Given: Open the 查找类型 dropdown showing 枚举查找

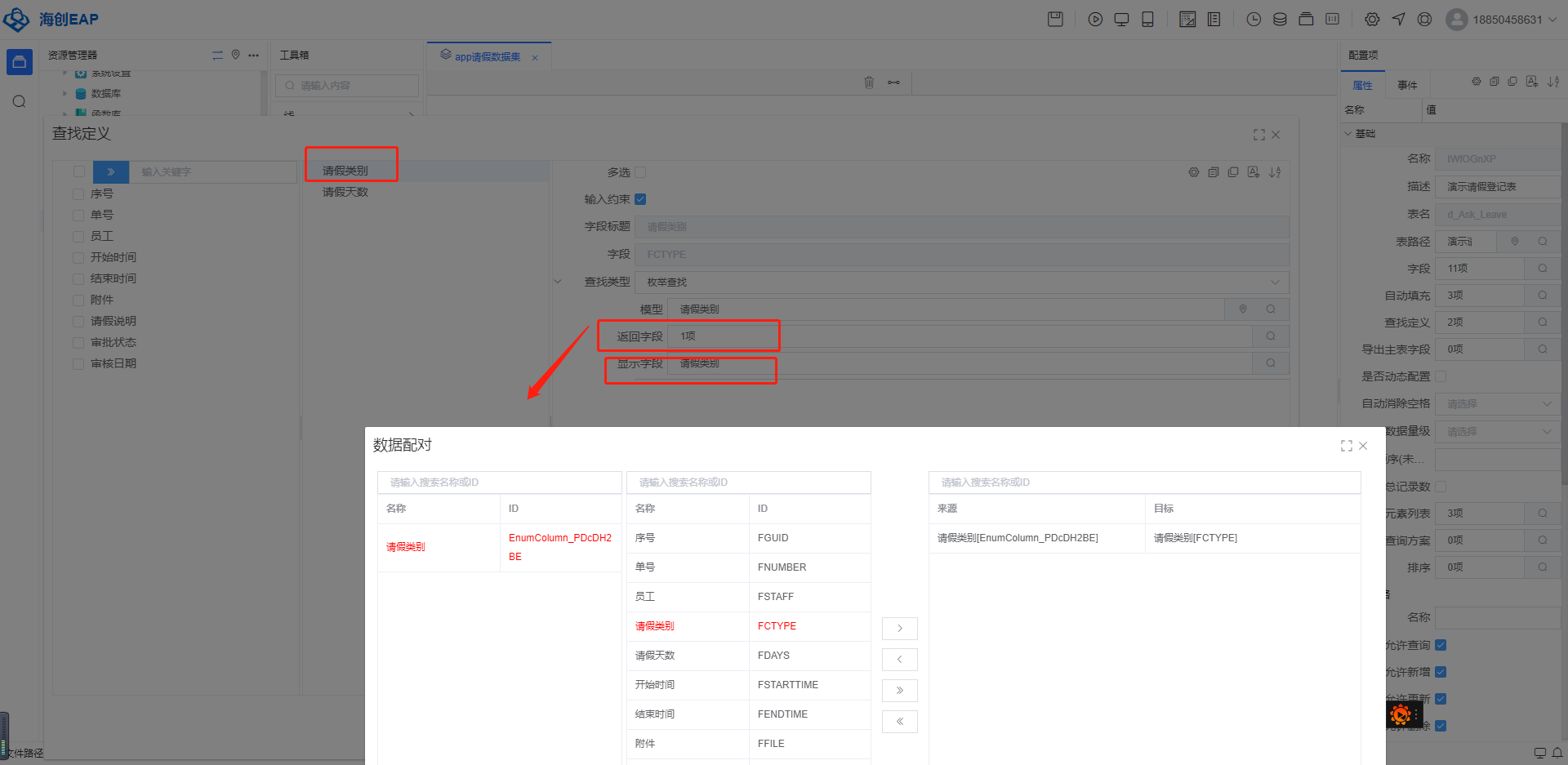Looking at the screenshot, I should (961, 282).
